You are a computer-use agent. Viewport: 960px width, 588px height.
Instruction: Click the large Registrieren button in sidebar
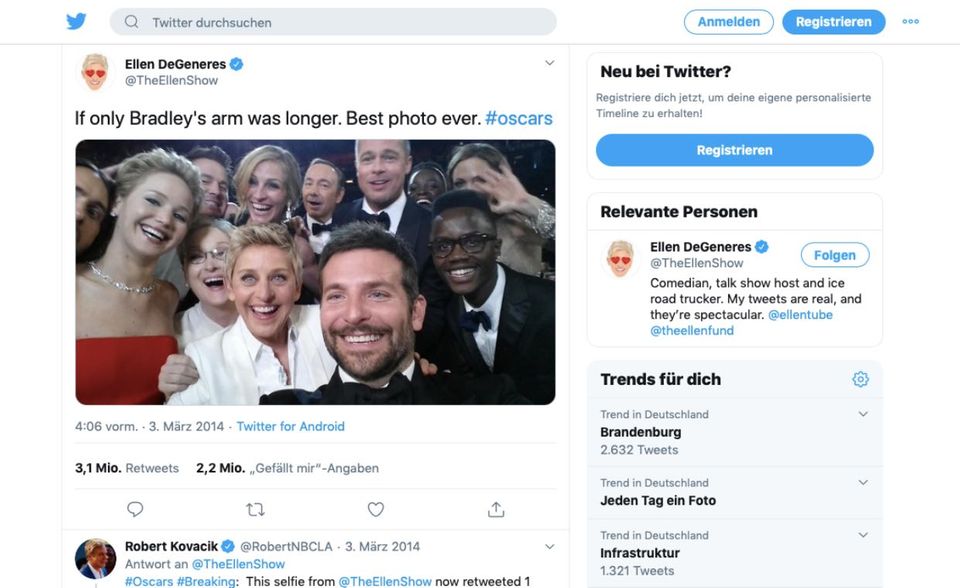(x=734, y=150)
